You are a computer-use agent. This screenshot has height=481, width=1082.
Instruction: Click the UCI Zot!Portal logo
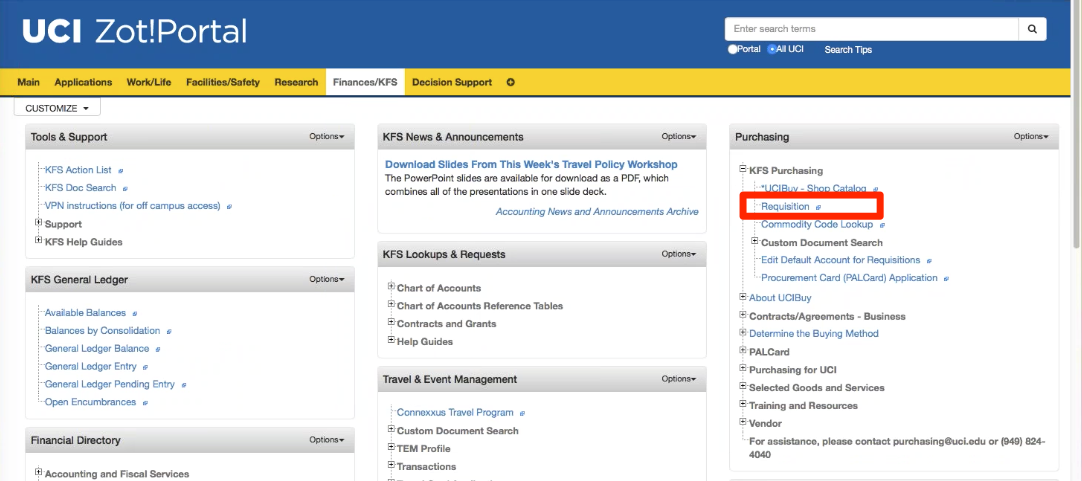[135, 32]
